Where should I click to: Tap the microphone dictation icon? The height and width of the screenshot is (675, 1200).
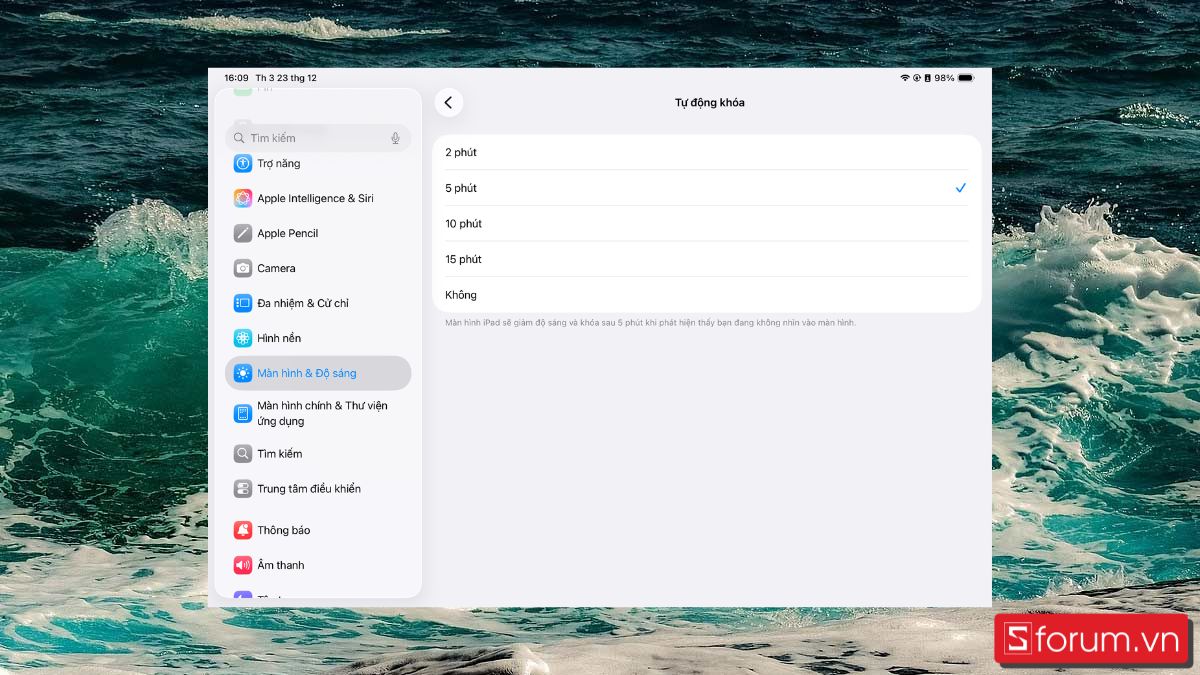[395, 138]
